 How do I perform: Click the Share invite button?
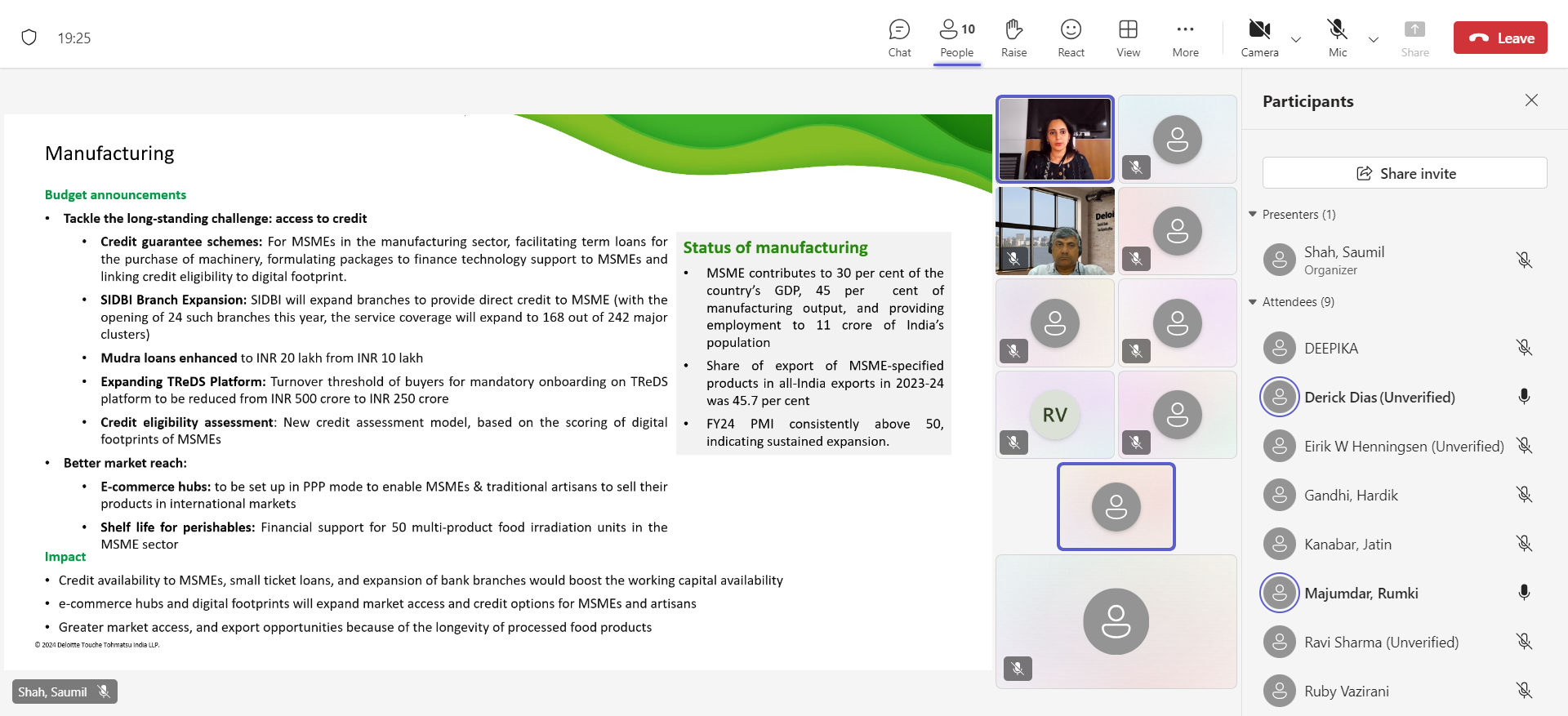(x=1405, y=173)
